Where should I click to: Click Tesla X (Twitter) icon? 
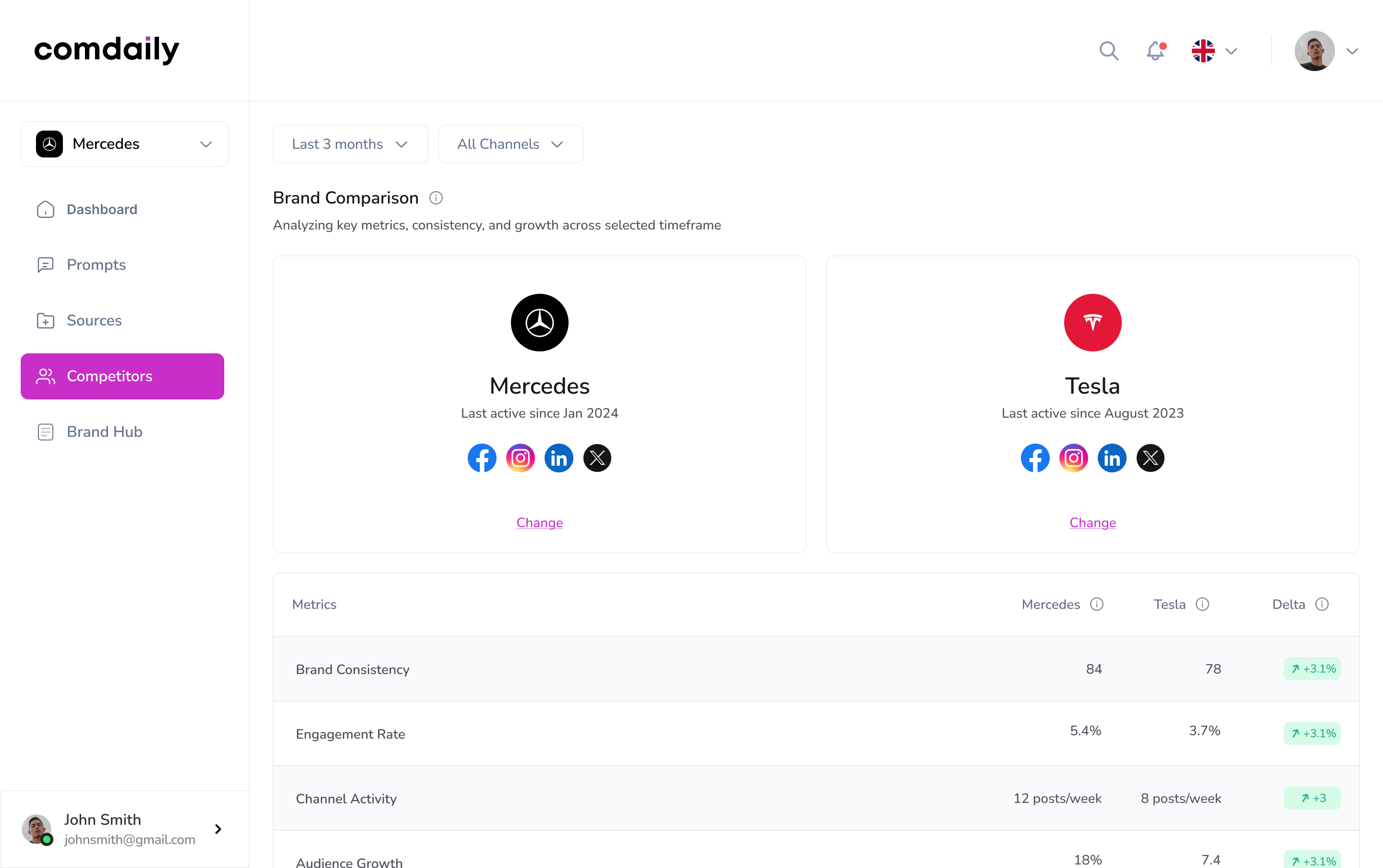[1150, 458]
